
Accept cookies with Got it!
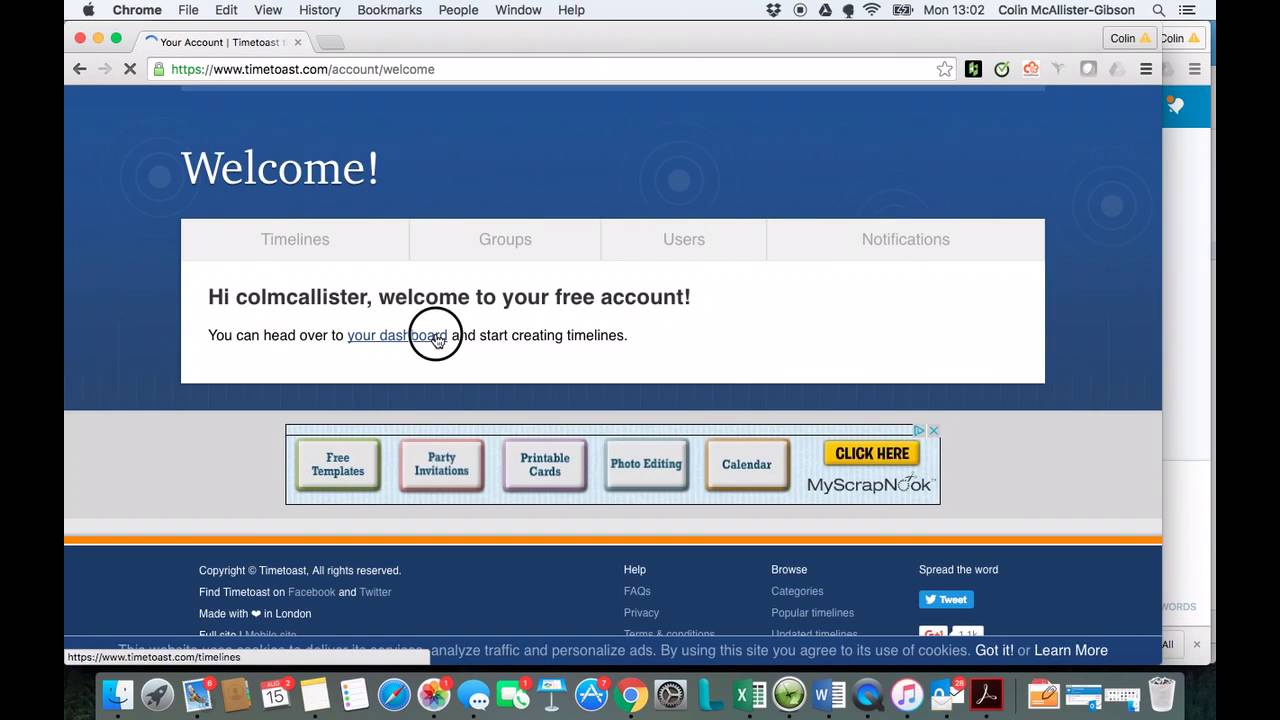pos(994,650)
